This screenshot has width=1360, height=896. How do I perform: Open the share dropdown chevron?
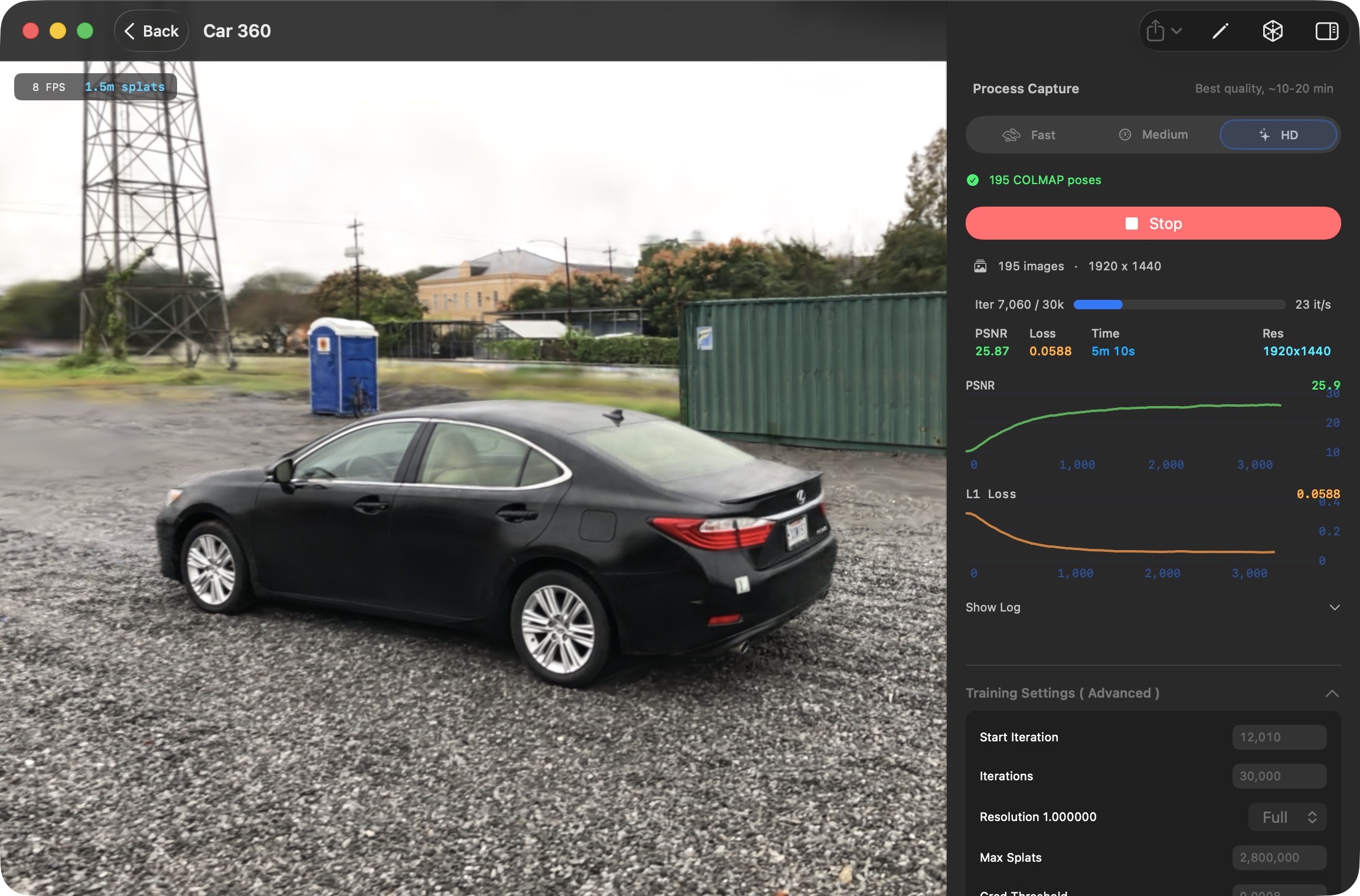1177,31
